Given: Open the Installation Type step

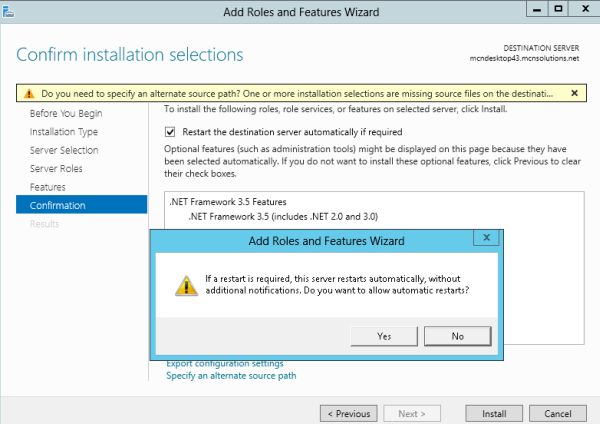Looking at the screenshot, I should (x=64, y=132).
